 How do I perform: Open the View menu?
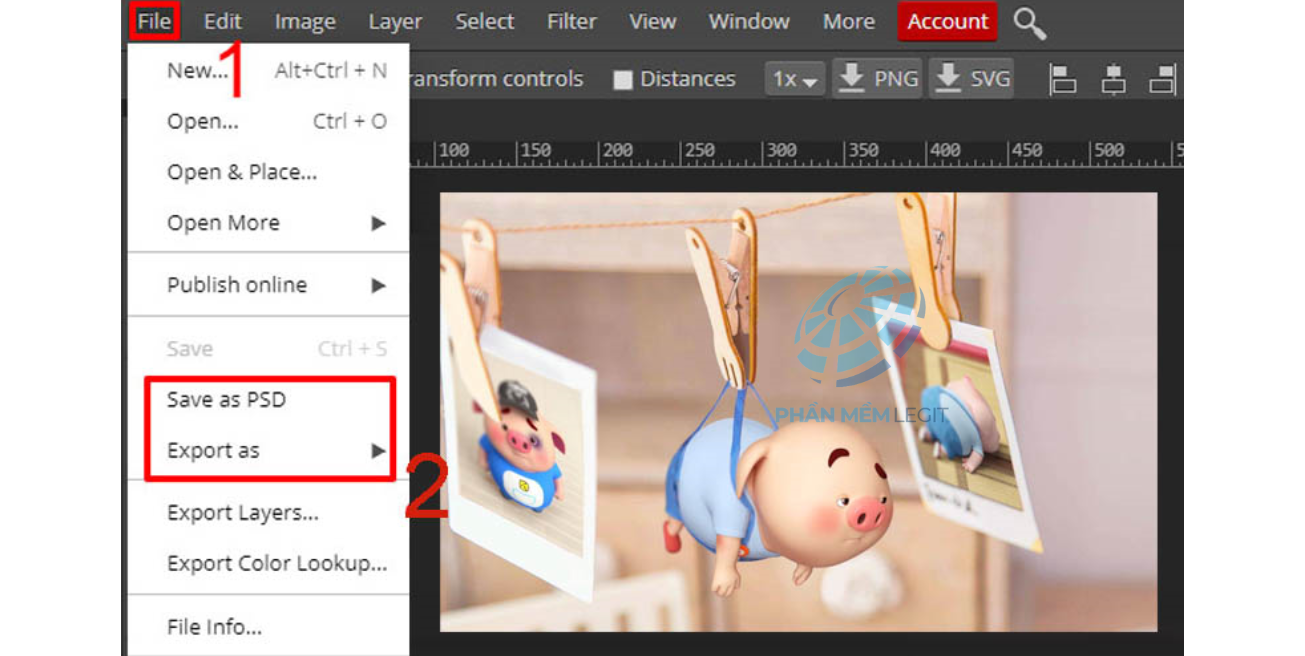(x=652, y=21)
